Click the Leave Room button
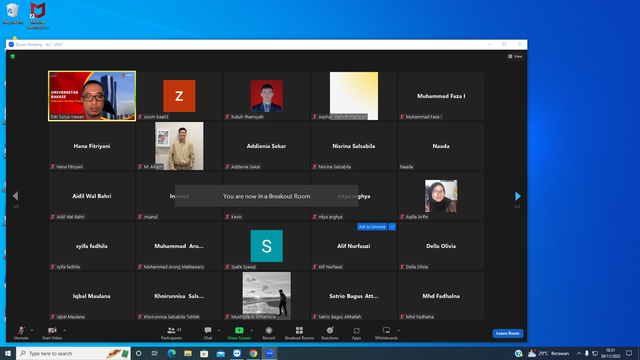The height and width of the screenshot is (360, 640). [x=507, y=333]
